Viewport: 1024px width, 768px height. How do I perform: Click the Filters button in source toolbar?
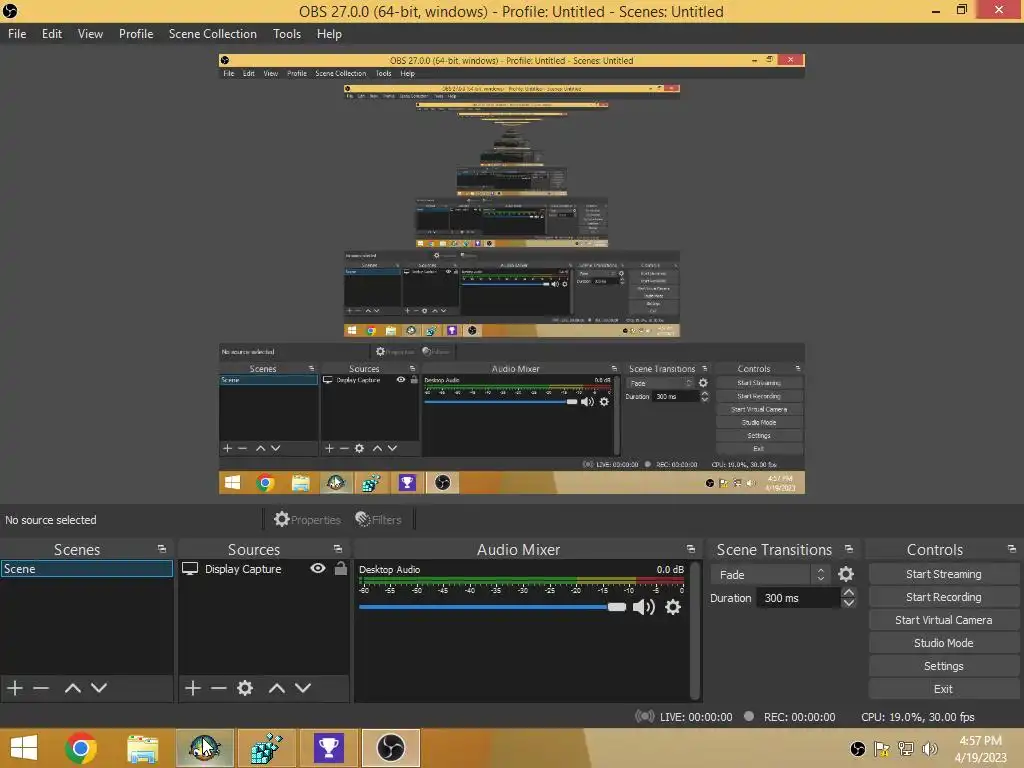[378, 520]
